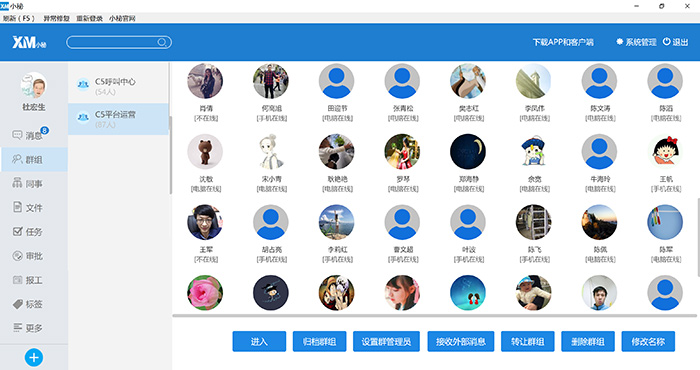Select member 牛海玲 avatar
This screenshot has width=700, height=370.
click(599, 152)
